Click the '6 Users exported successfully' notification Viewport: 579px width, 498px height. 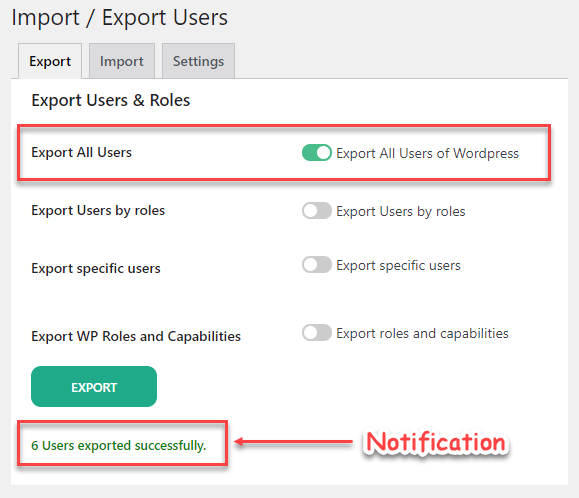tap(119, 445)
